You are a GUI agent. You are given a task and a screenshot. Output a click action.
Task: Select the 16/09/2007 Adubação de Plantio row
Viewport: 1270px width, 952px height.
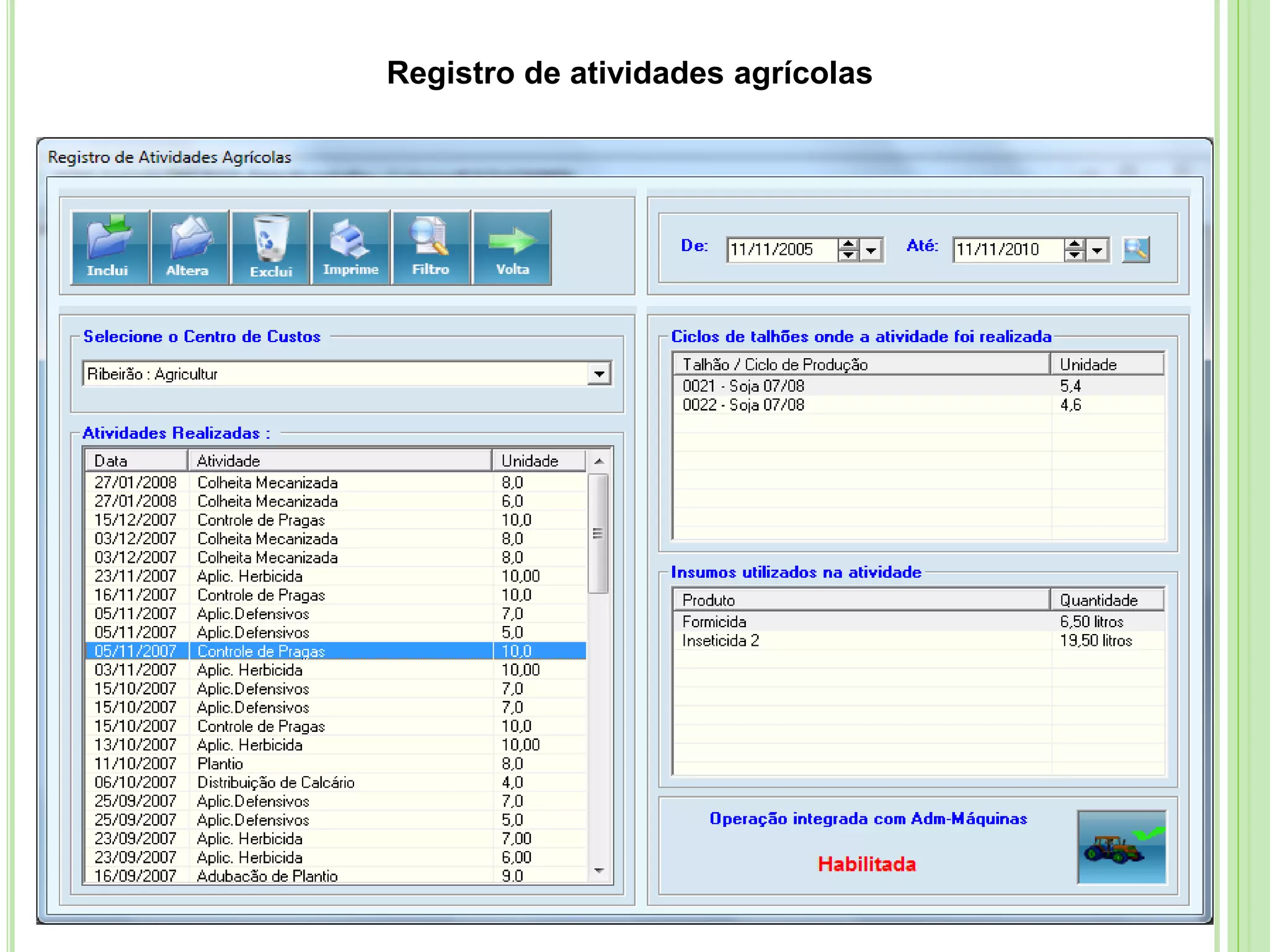pos(335,875)
